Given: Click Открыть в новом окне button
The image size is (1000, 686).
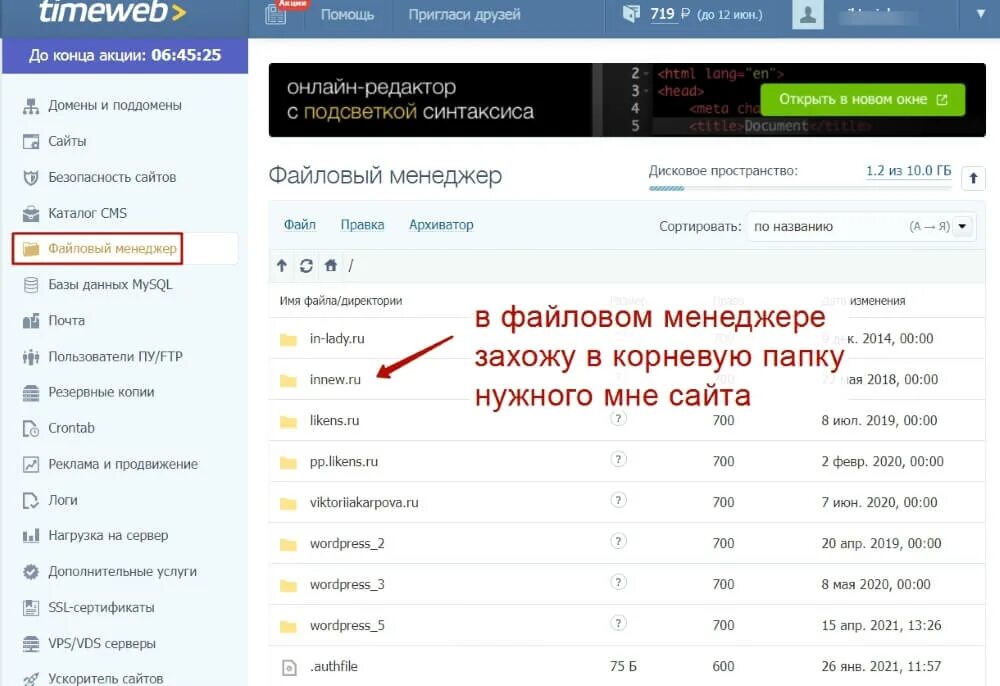Looking at the screenshot, I should point(863,99).
